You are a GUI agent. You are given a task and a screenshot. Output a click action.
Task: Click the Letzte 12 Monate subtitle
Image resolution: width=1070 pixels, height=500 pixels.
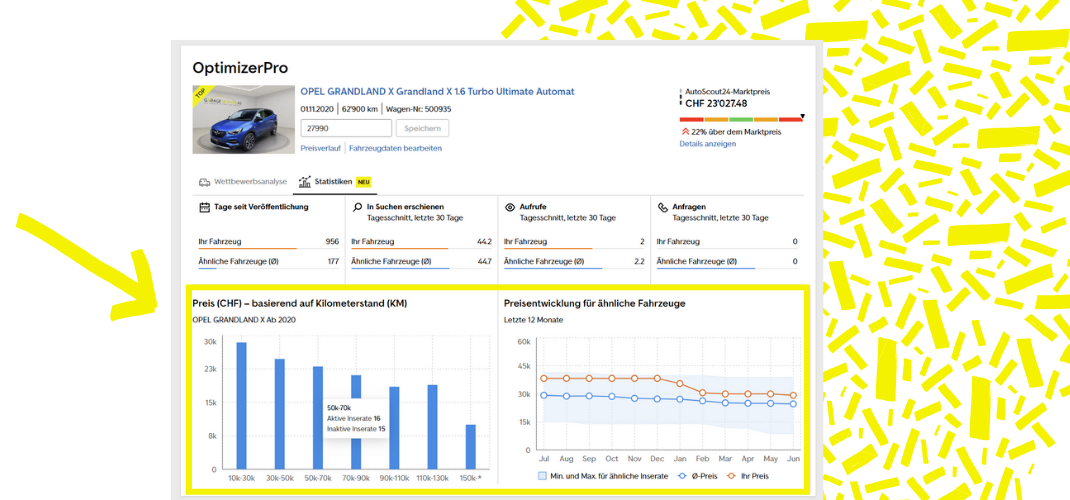[534, 319]
